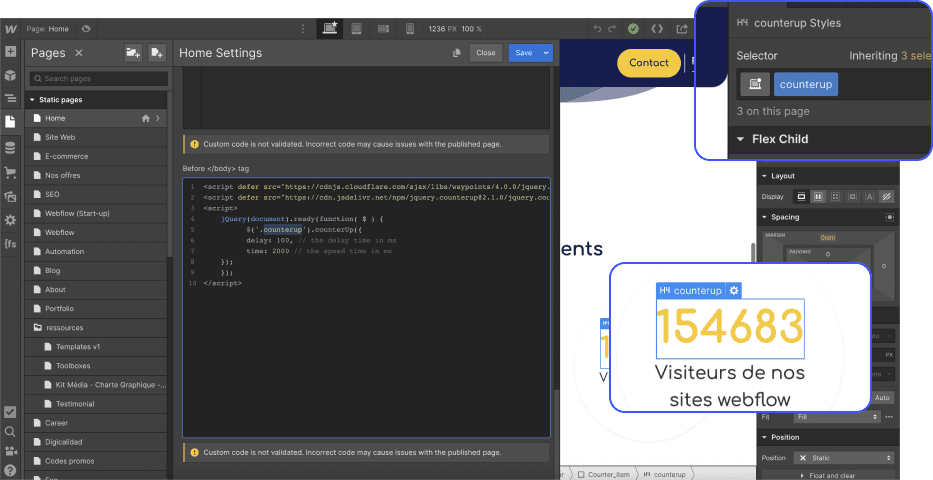The image size is (933, 480).
Task: Open the Ecommerce cart panel
Action: click(11, 172)
